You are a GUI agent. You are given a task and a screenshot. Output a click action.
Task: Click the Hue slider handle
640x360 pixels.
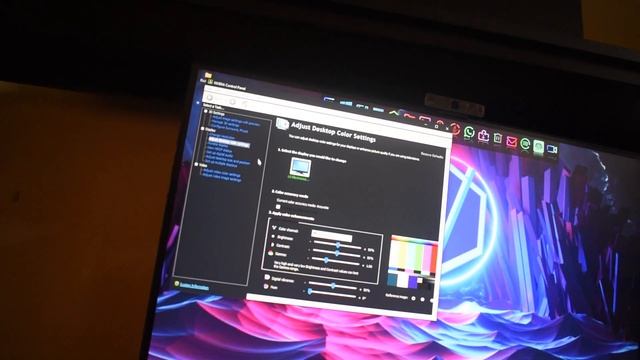(x=310, y=291)
